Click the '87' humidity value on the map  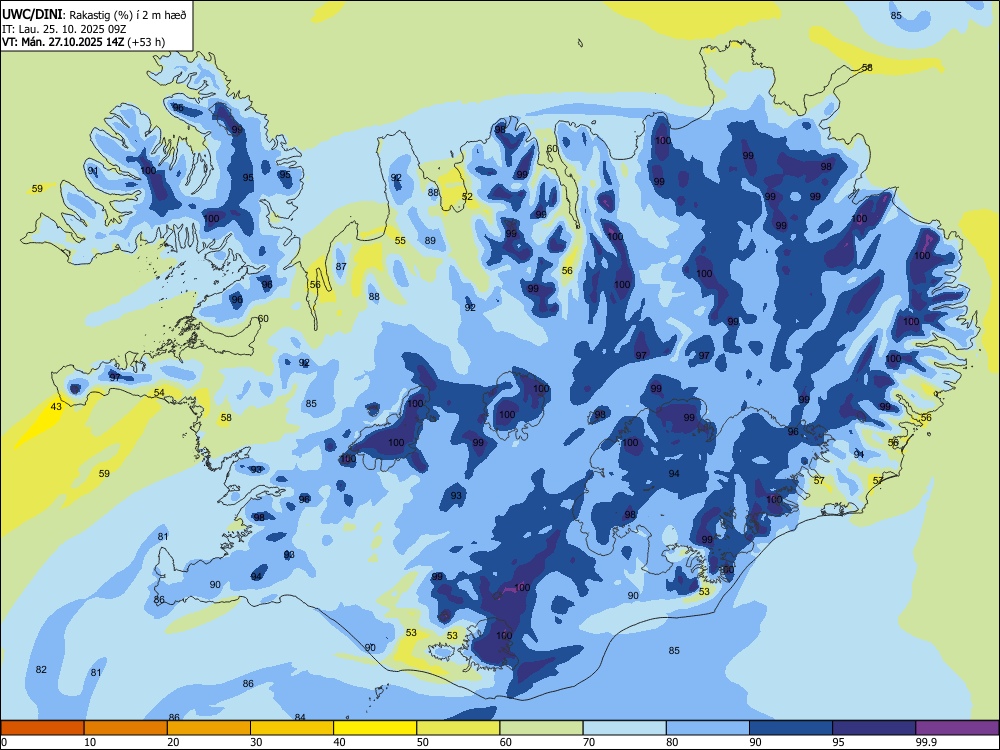tap(341, 267)
